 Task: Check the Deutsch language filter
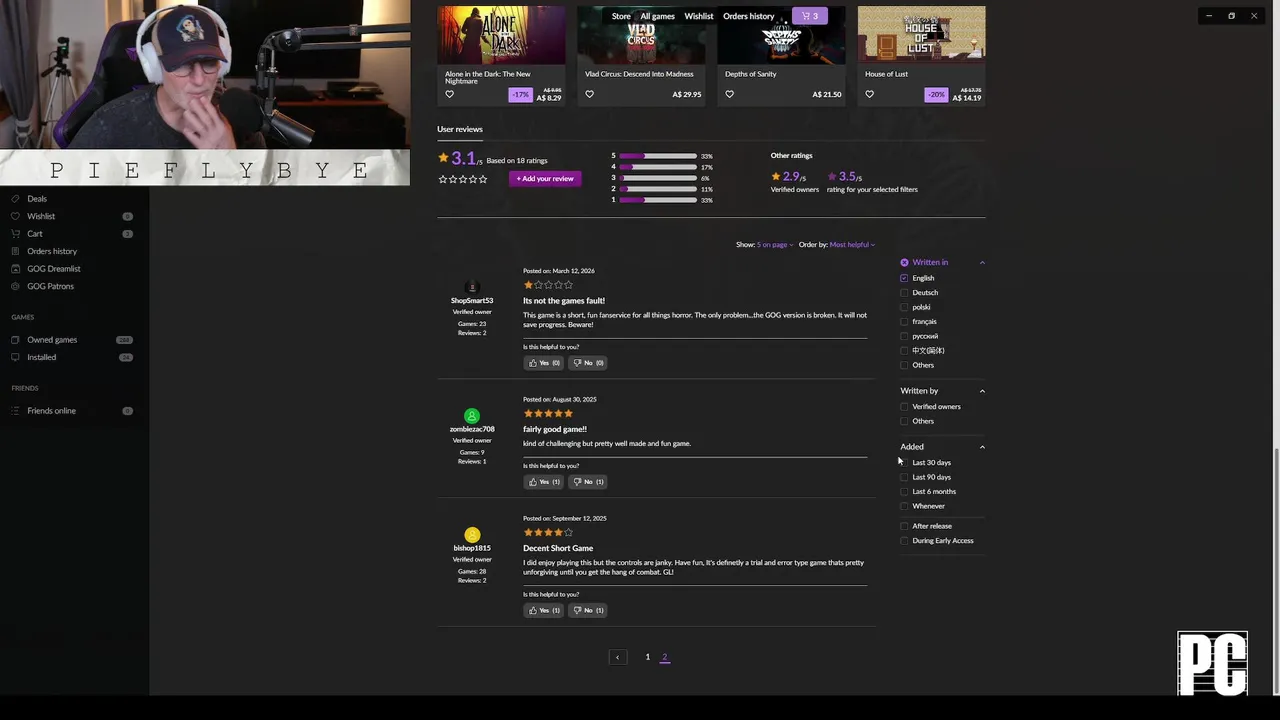904,293
